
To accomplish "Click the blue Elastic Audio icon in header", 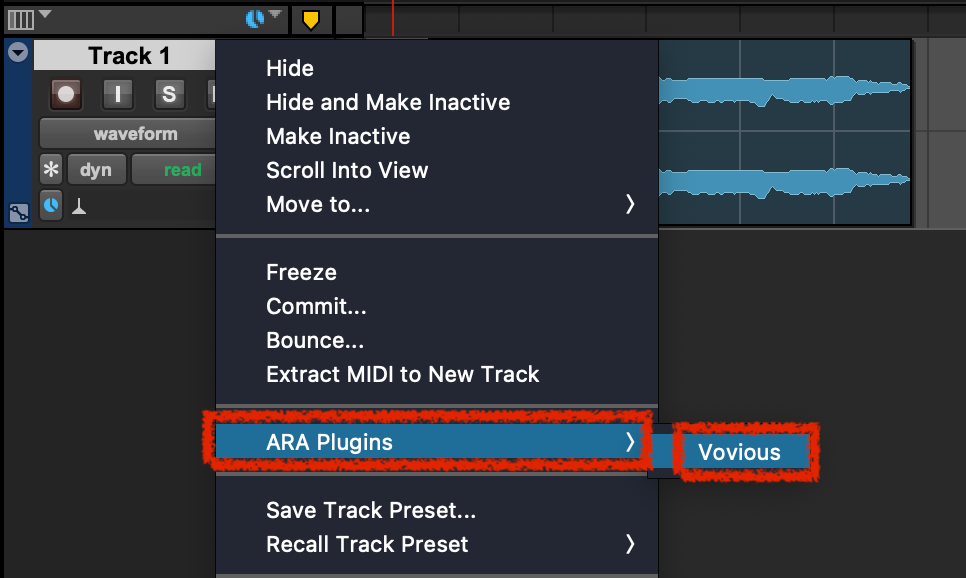I will click(x=253, y=19).
